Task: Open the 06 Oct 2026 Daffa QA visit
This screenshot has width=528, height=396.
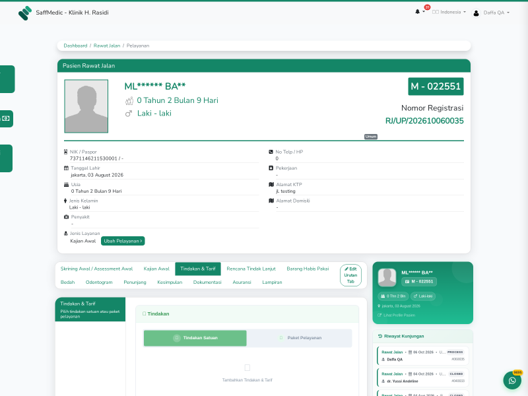Action: (423, 356)
